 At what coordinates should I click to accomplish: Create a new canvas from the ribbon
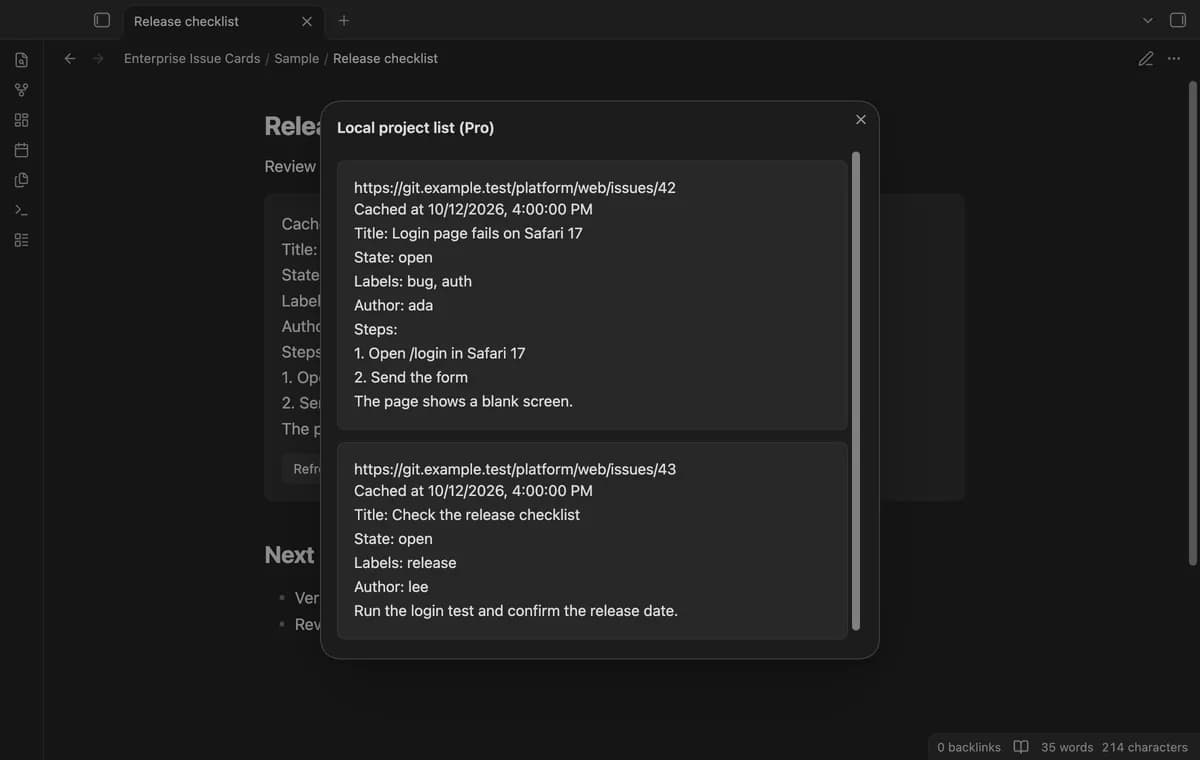[x=21, y=120]
